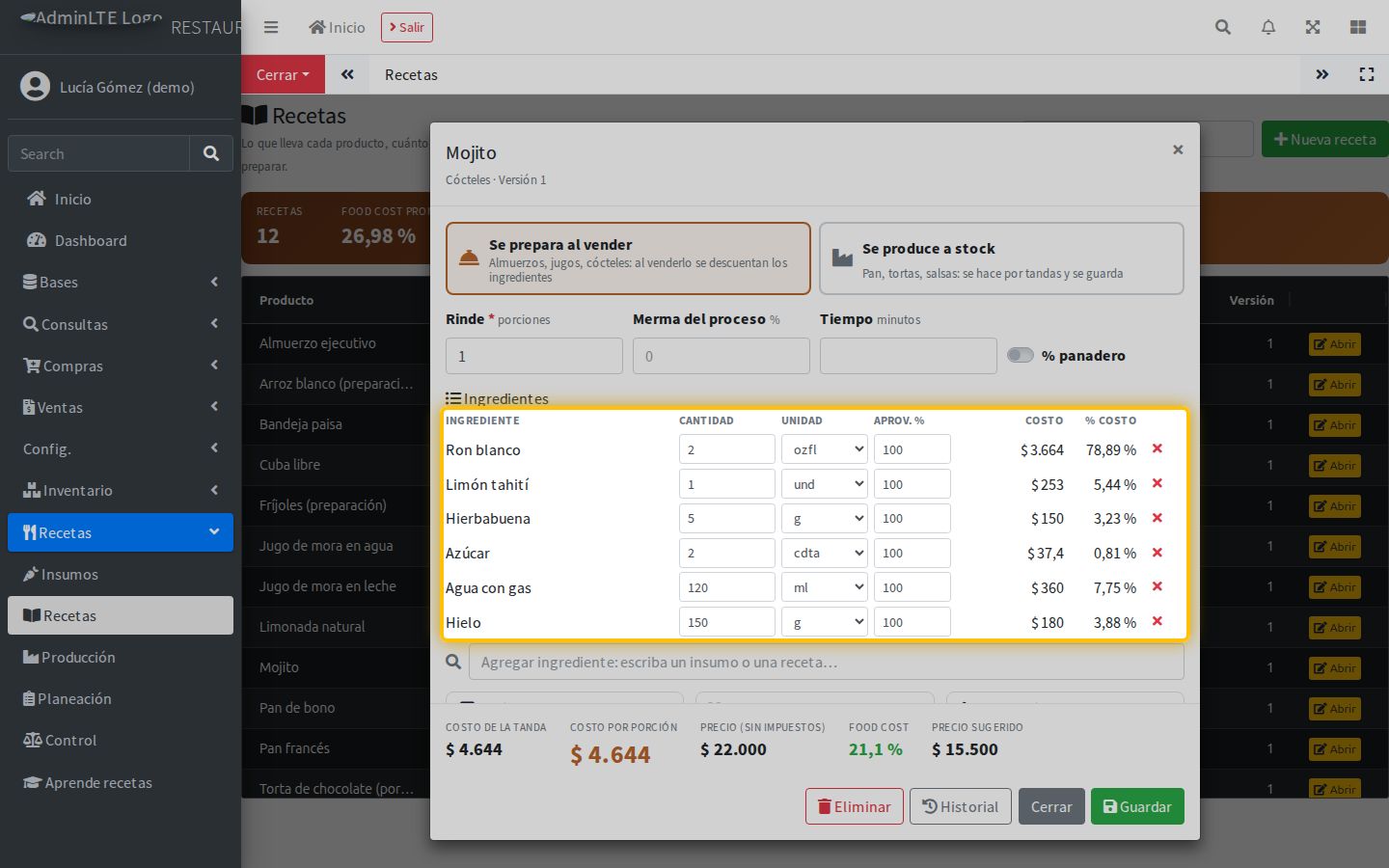Screen dimensions: 1389x868
Task: Maximize the tab frame with the fullscreen icon
Action: 1367,74
